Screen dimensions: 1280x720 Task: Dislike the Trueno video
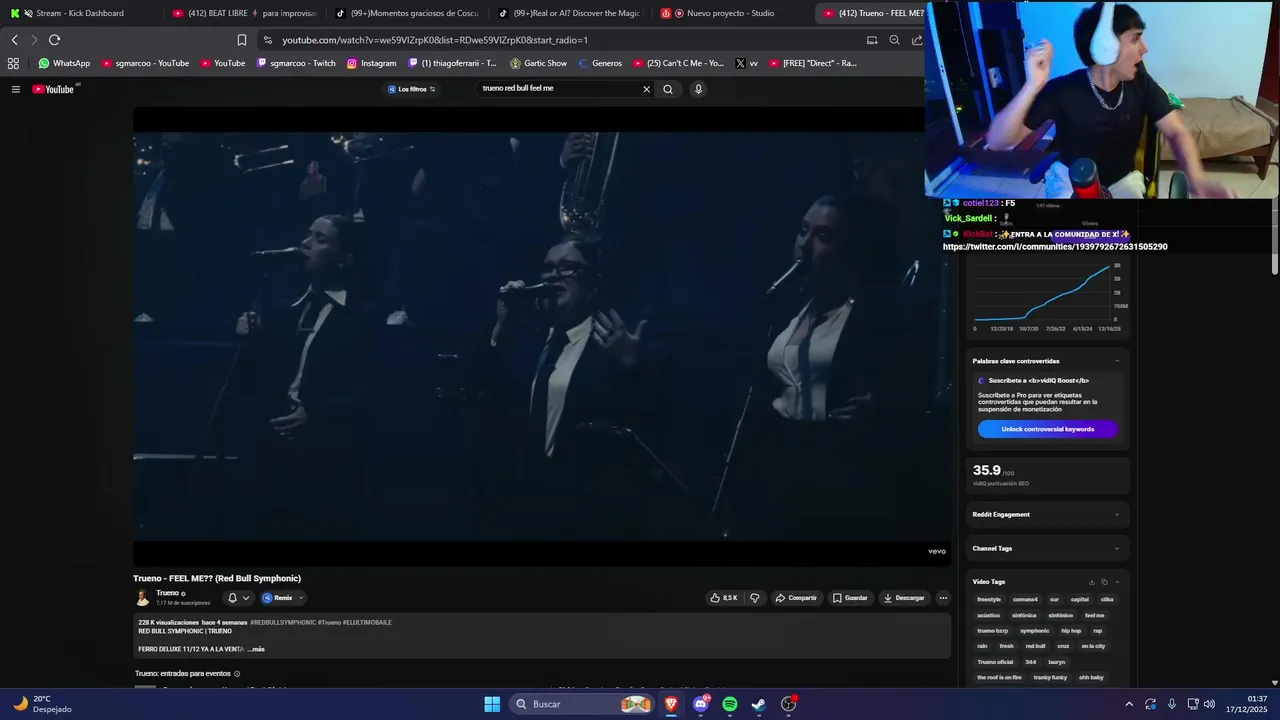tap(755, 598)
